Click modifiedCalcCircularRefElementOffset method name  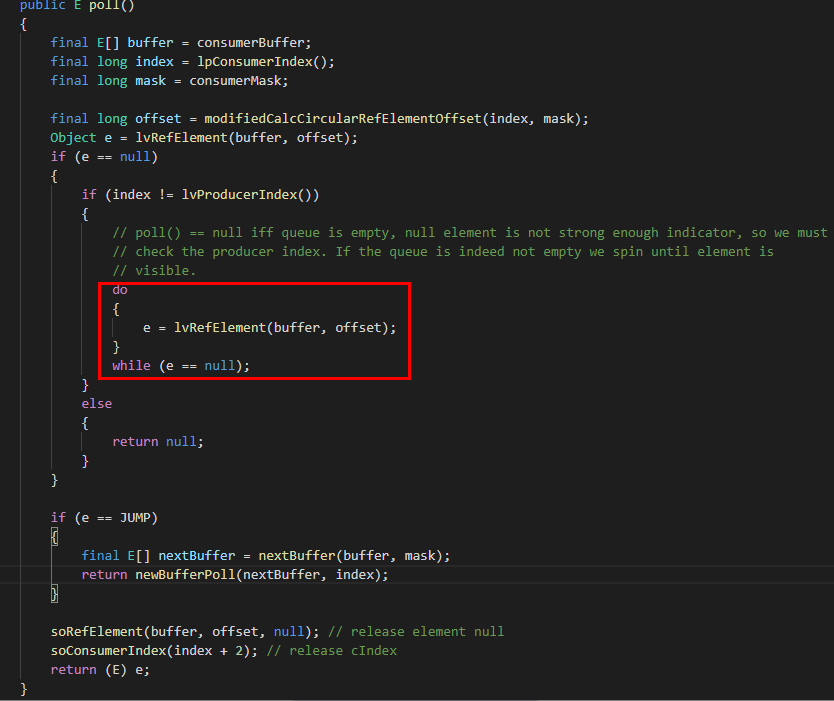pos(343,119)
